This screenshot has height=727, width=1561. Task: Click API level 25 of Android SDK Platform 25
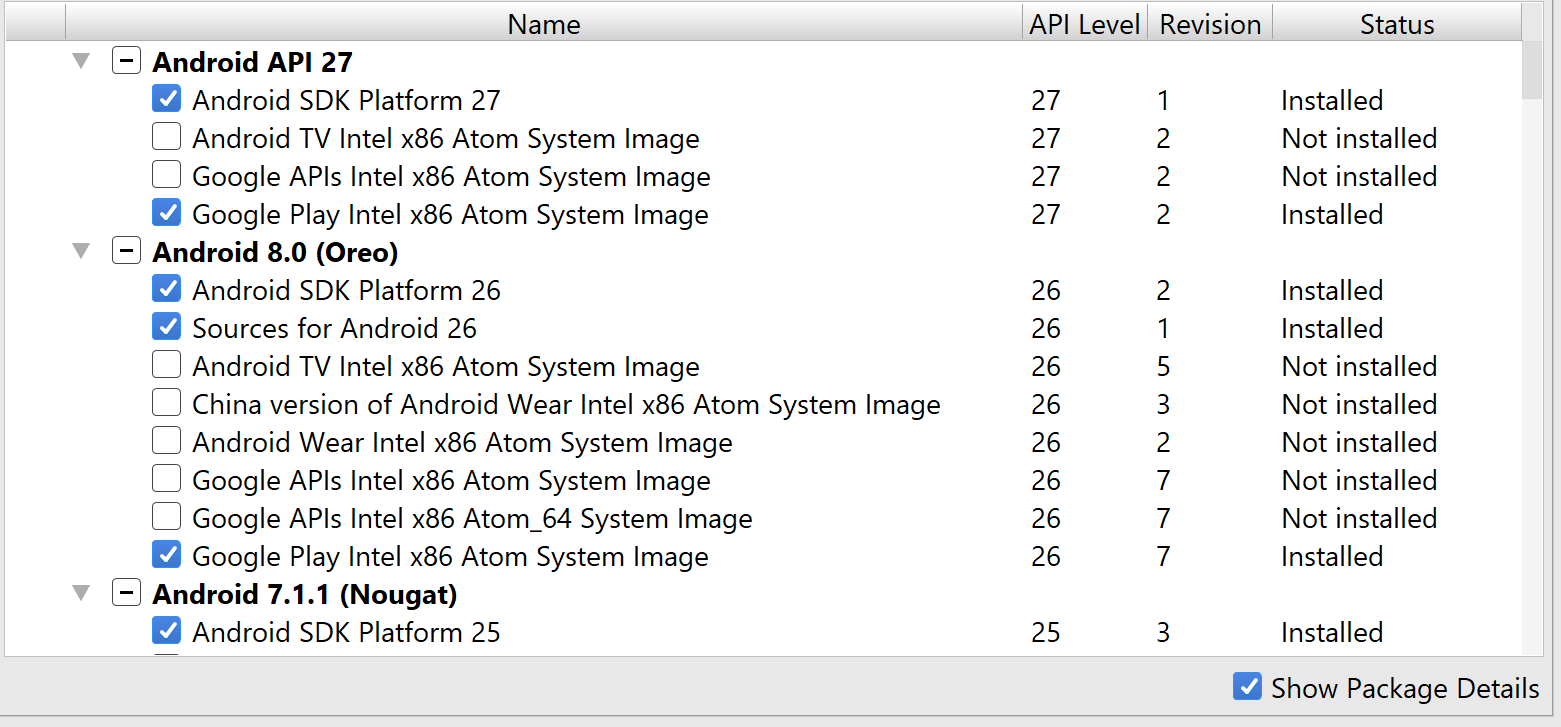pos(1046,632)
